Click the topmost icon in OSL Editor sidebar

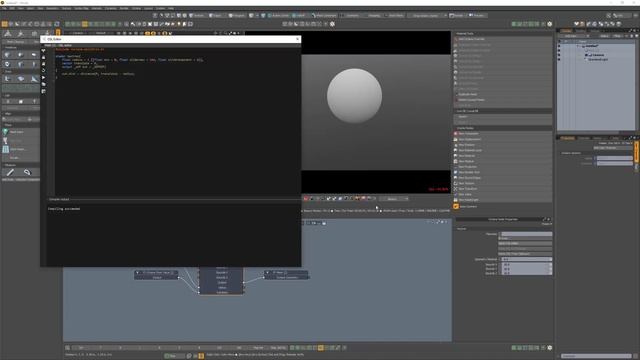click(x=44, y=51)
